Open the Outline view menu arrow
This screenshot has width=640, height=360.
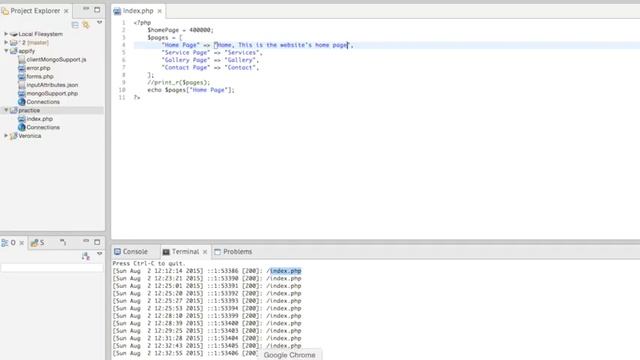[x=99, y=254]
